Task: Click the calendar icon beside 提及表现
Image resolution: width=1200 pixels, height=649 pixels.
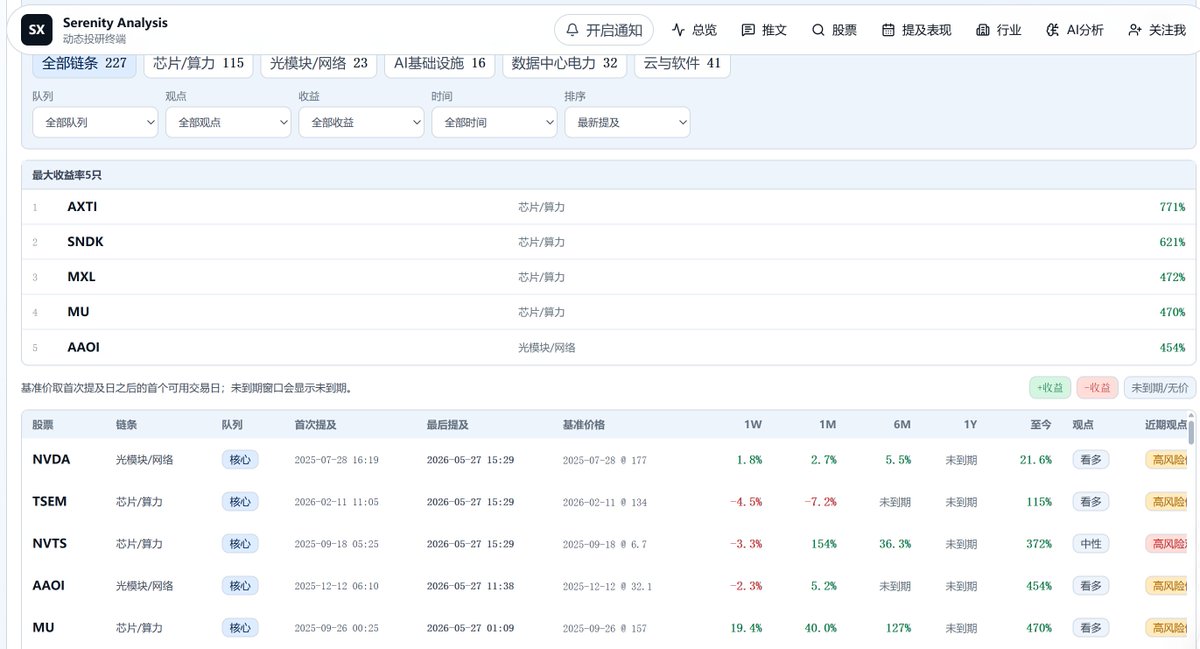Action: point(888,30)
